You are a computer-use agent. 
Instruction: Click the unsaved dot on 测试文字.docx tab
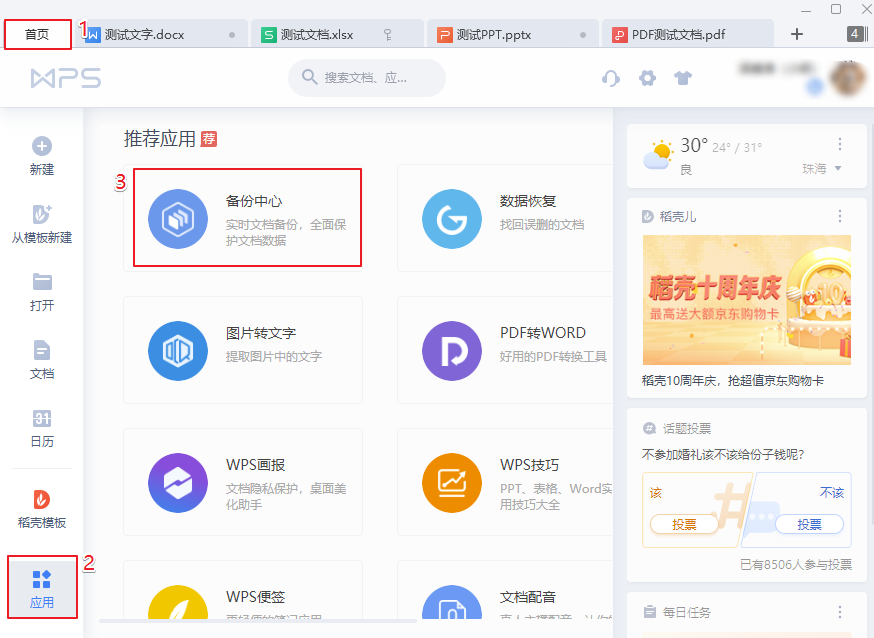click(232, 35)
